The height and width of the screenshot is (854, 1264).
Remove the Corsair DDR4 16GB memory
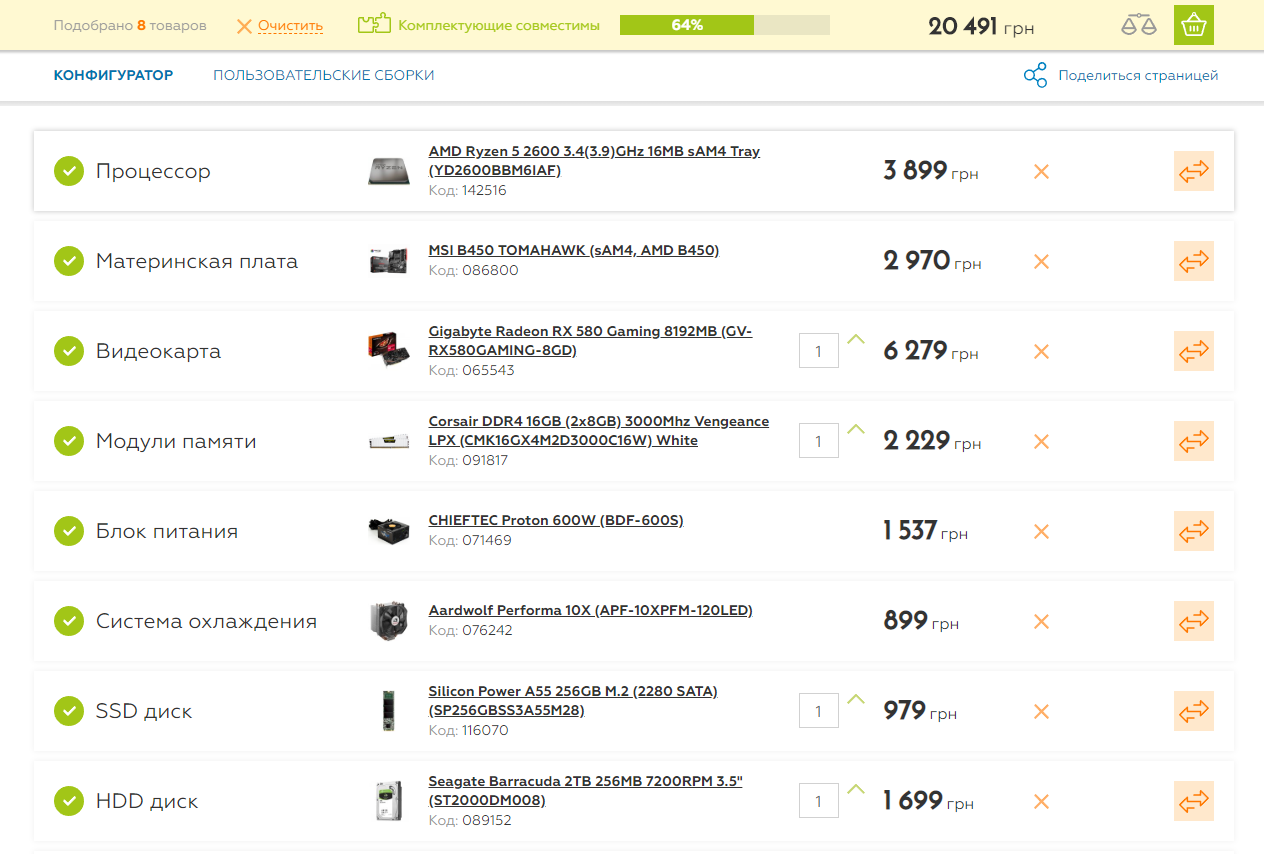tap(1041, 441)
